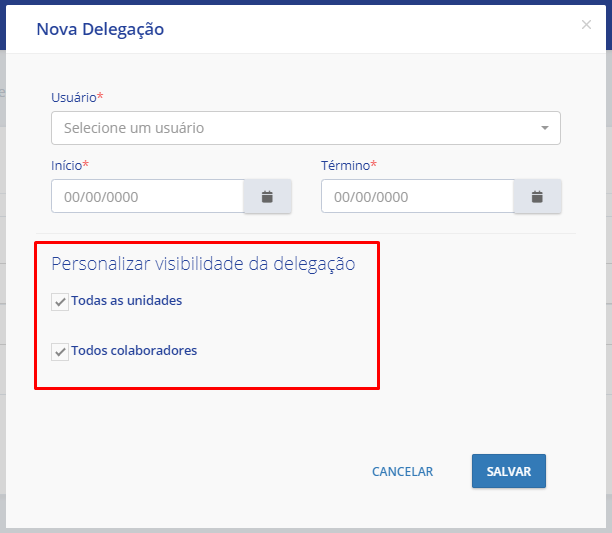Click the Usuário field label
612x533 pixels.
point(74,97)
